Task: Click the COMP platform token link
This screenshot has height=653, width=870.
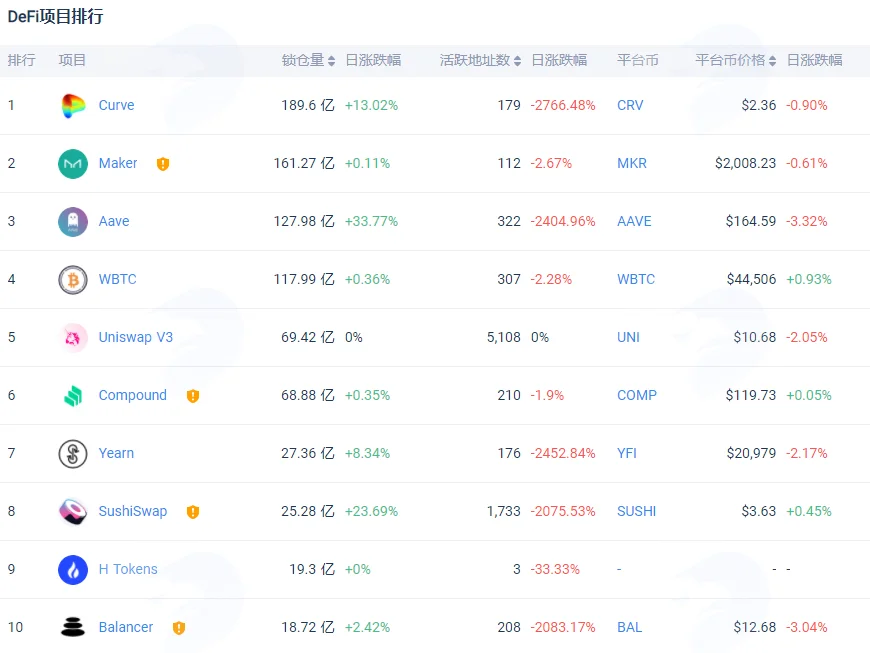Action: 637,395
